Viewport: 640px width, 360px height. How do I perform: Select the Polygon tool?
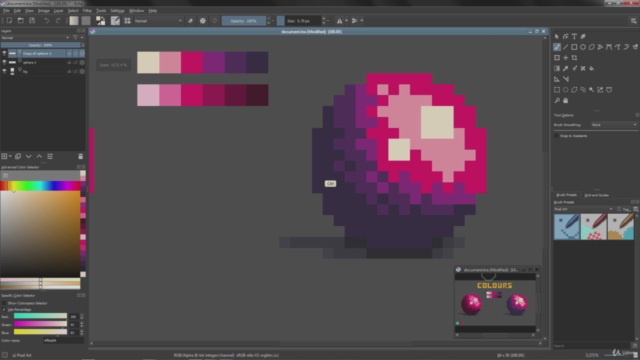click(591, 47)
